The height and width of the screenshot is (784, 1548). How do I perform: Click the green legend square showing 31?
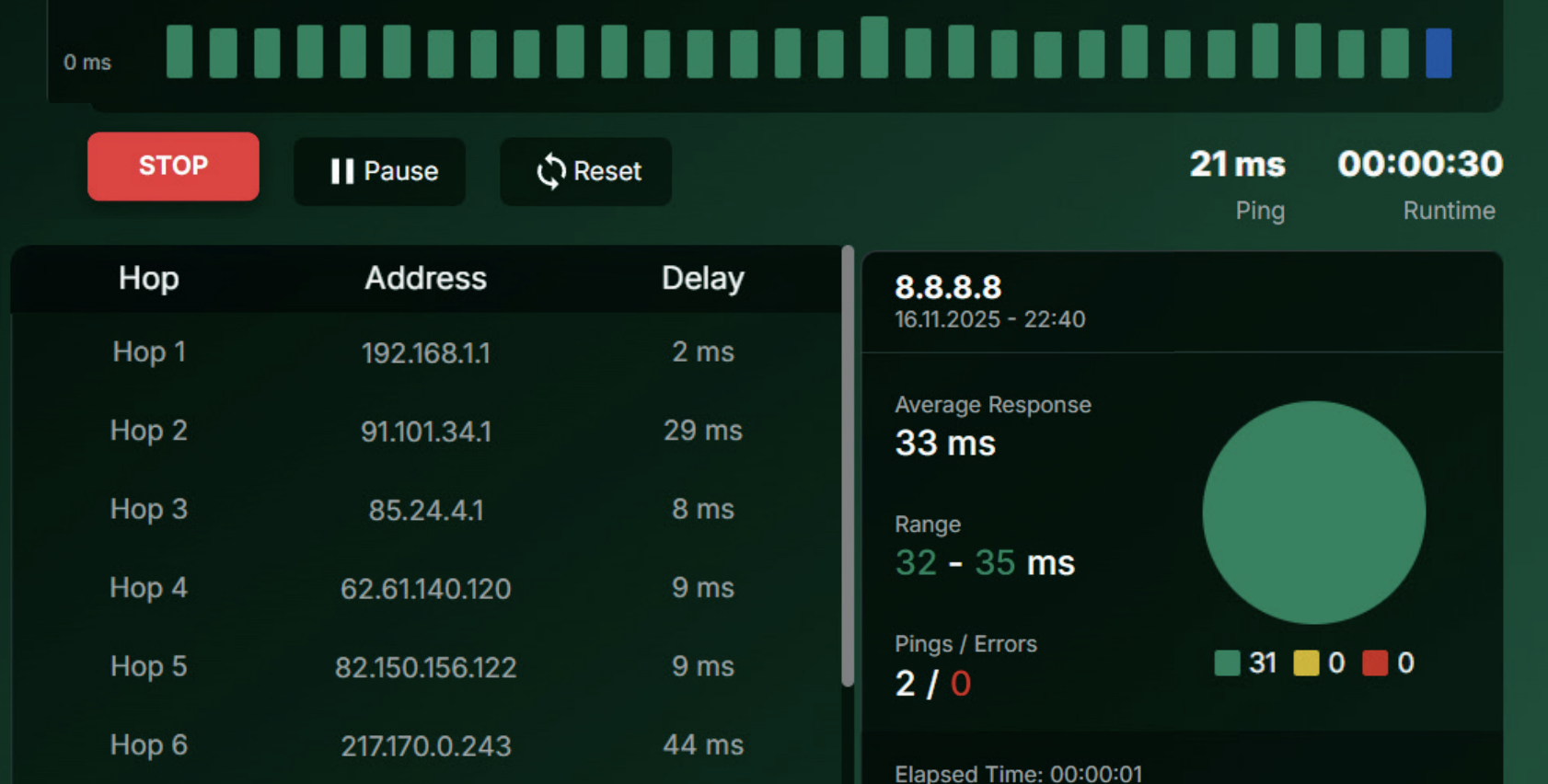1227,663
